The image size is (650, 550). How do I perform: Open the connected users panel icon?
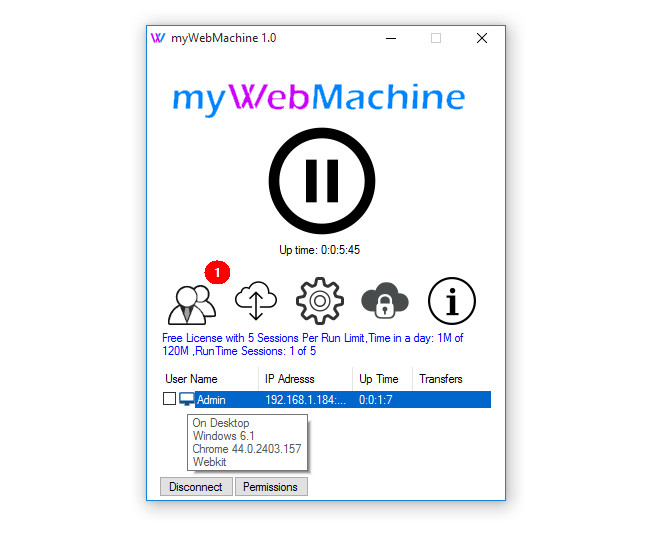192,304
